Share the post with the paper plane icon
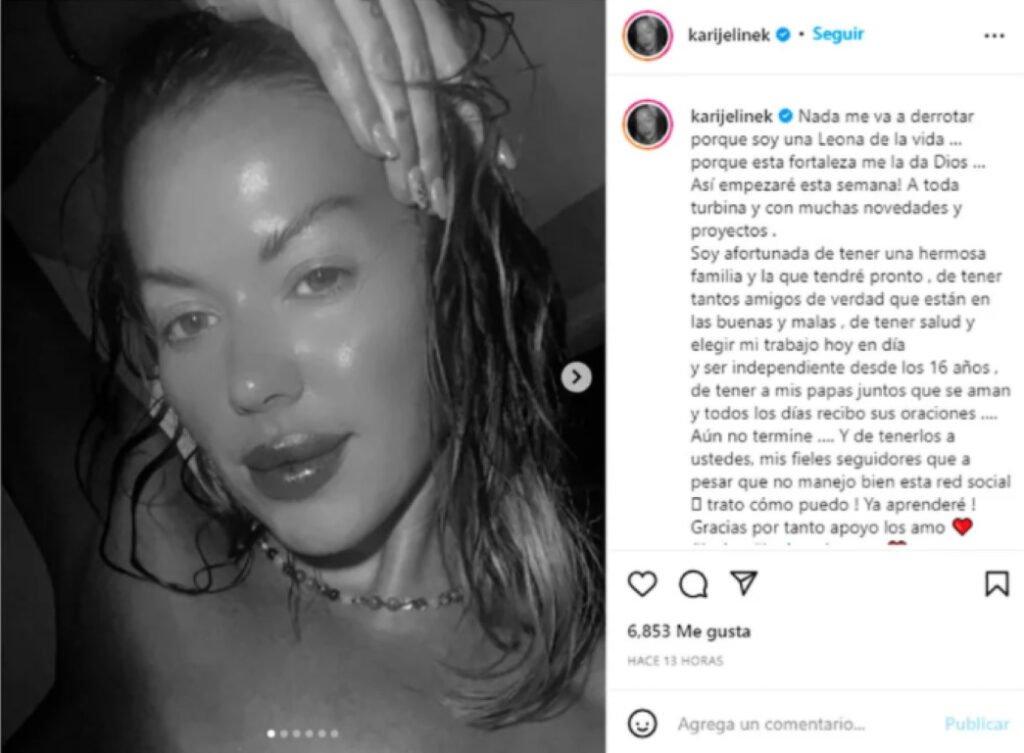 (743, 583)
